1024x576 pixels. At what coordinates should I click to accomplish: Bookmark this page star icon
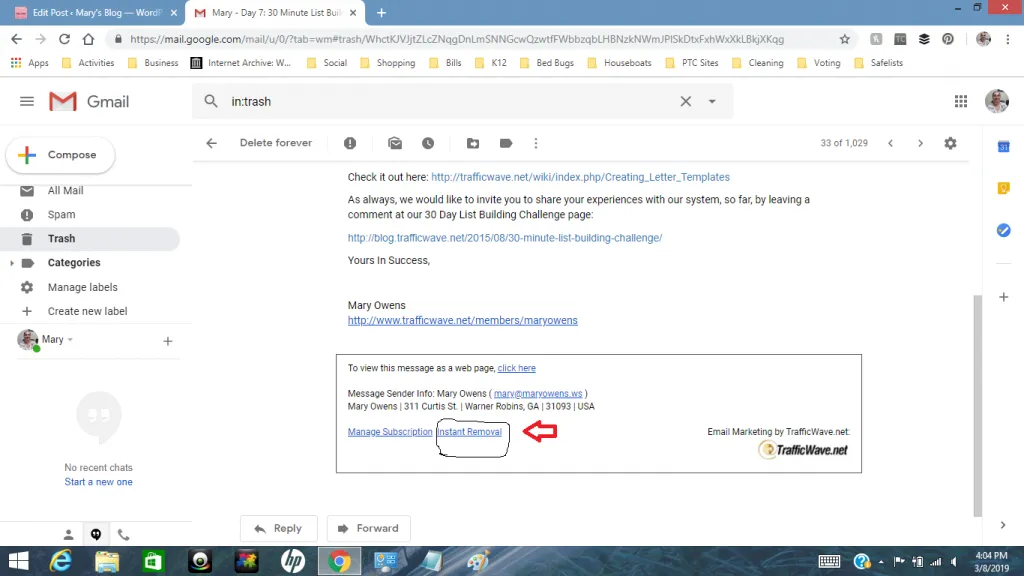point(844,39)
